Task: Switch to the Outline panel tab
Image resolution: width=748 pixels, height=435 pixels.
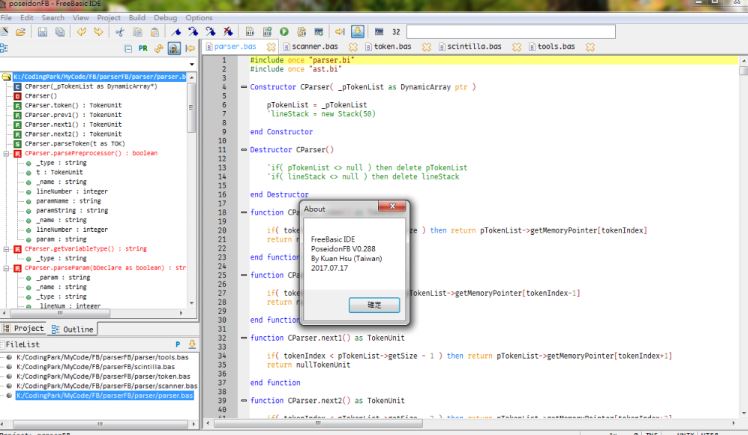Action: [73, 329]
